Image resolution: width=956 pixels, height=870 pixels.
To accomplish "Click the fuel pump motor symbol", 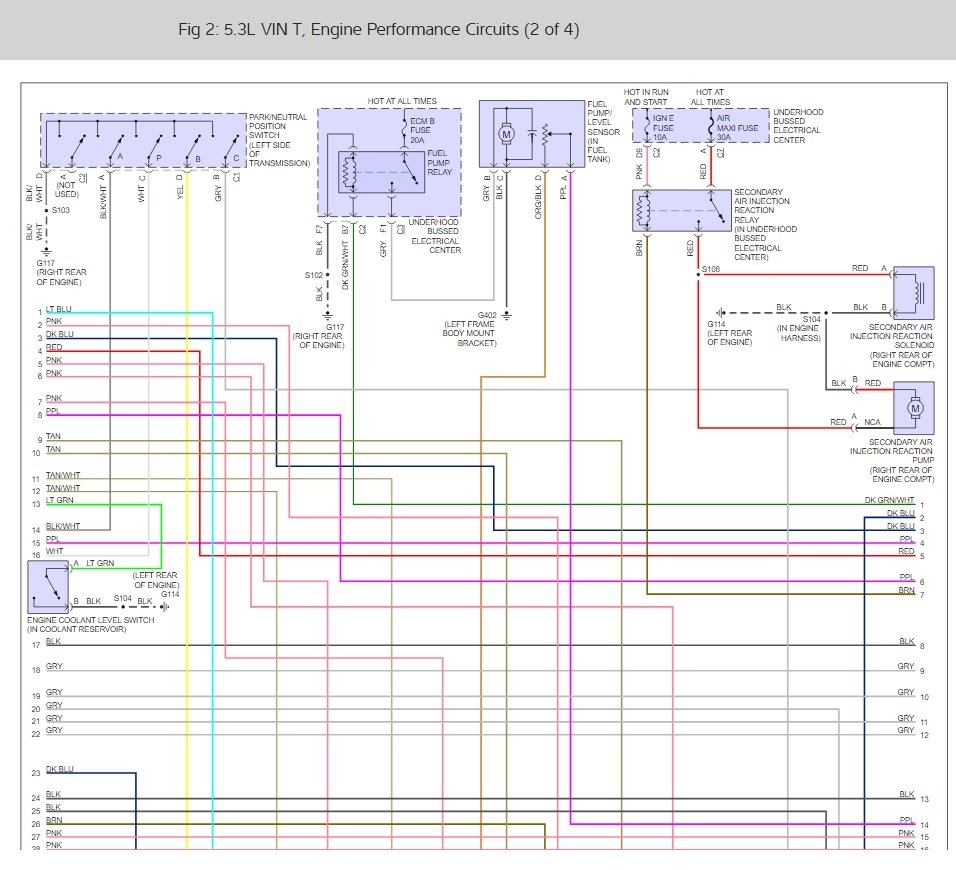I will (x=506, y=133).
